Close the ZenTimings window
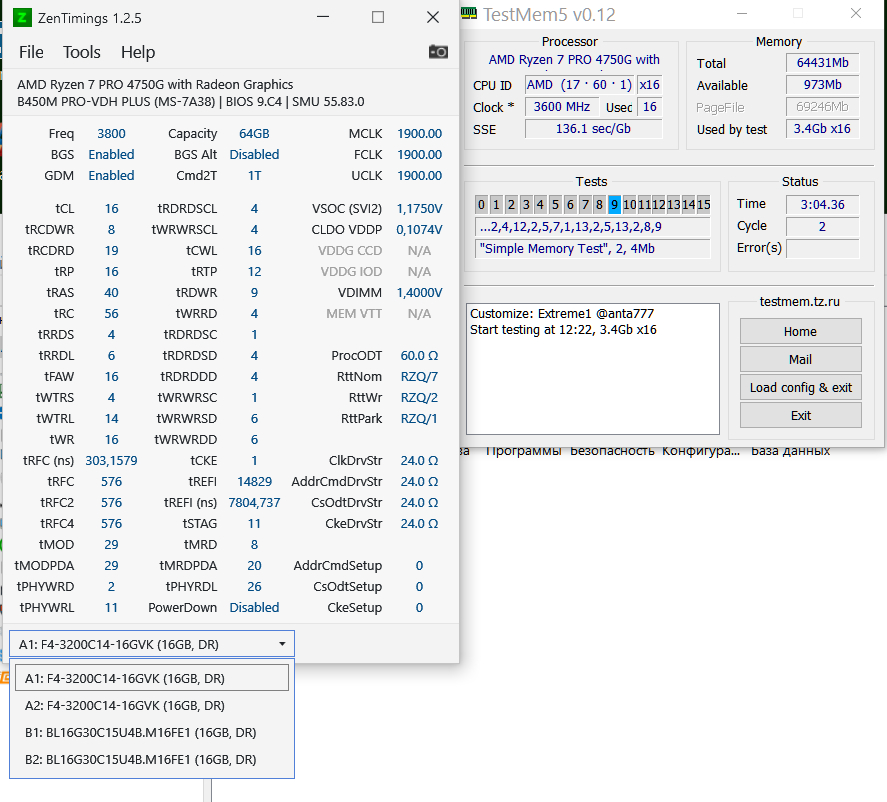Screen dimensions: 887x802 coord(432,17)
